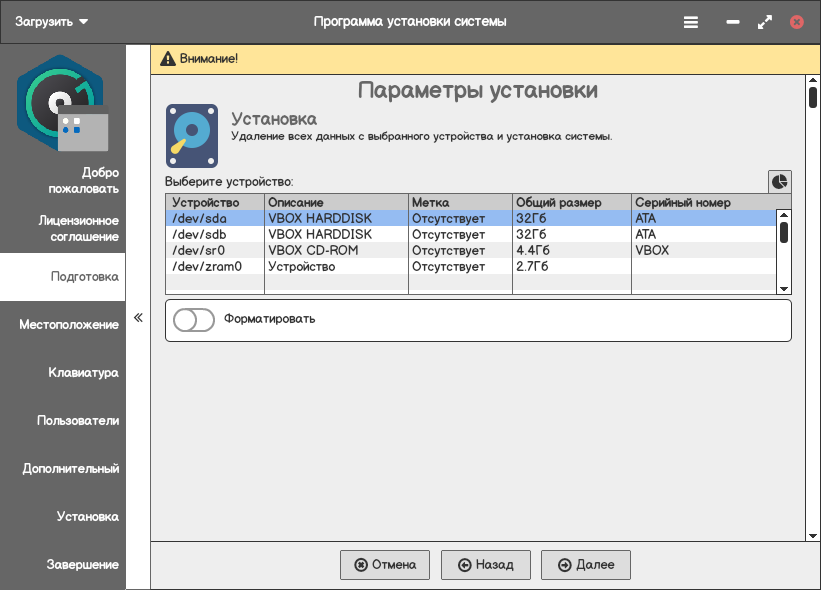The image size is (821, 590).
Task: Go to Клавиатура step
Action: [83, 373]
